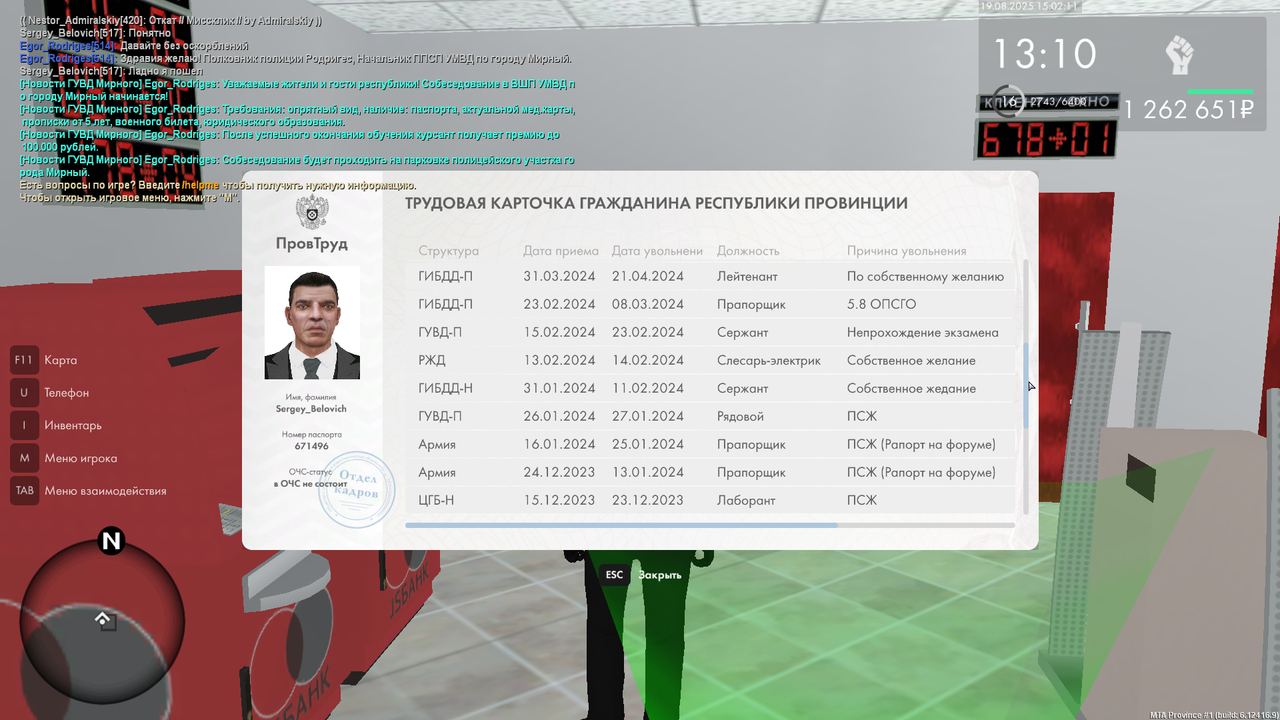Click the Дата увольнени column header
The height and width of the screenshot is (720, 1280).
tap(657, 251)
